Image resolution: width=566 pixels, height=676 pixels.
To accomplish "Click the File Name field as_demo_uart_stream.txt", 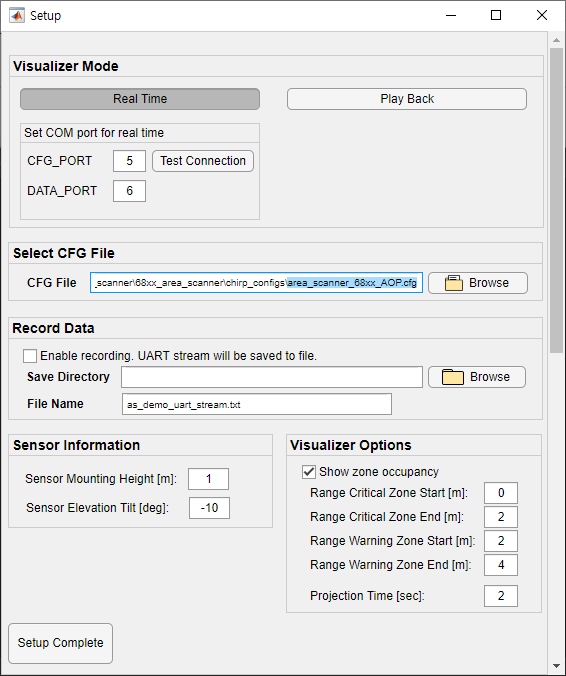I will [x=256, y=404].
